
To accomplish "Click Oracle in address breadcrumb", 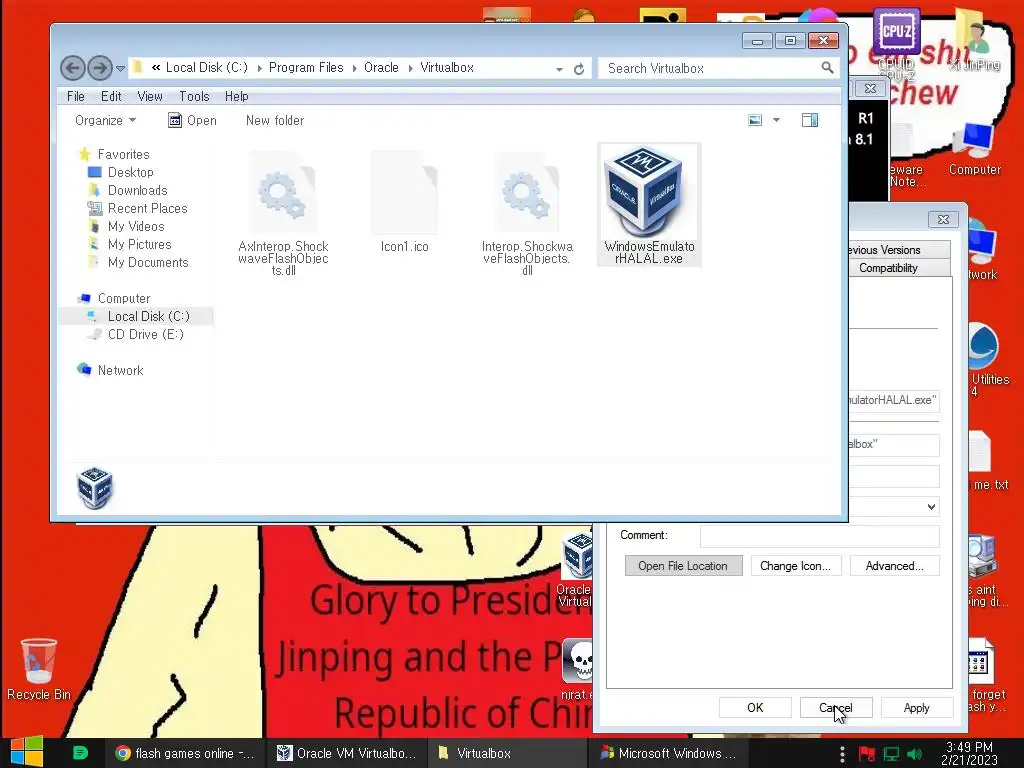I will coord(381,67).
